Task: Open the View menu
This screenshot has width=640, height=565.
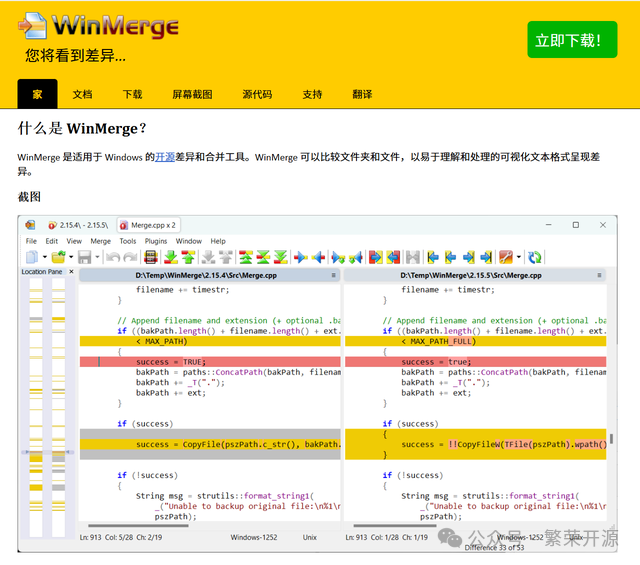Action: (x=74, y=241)
